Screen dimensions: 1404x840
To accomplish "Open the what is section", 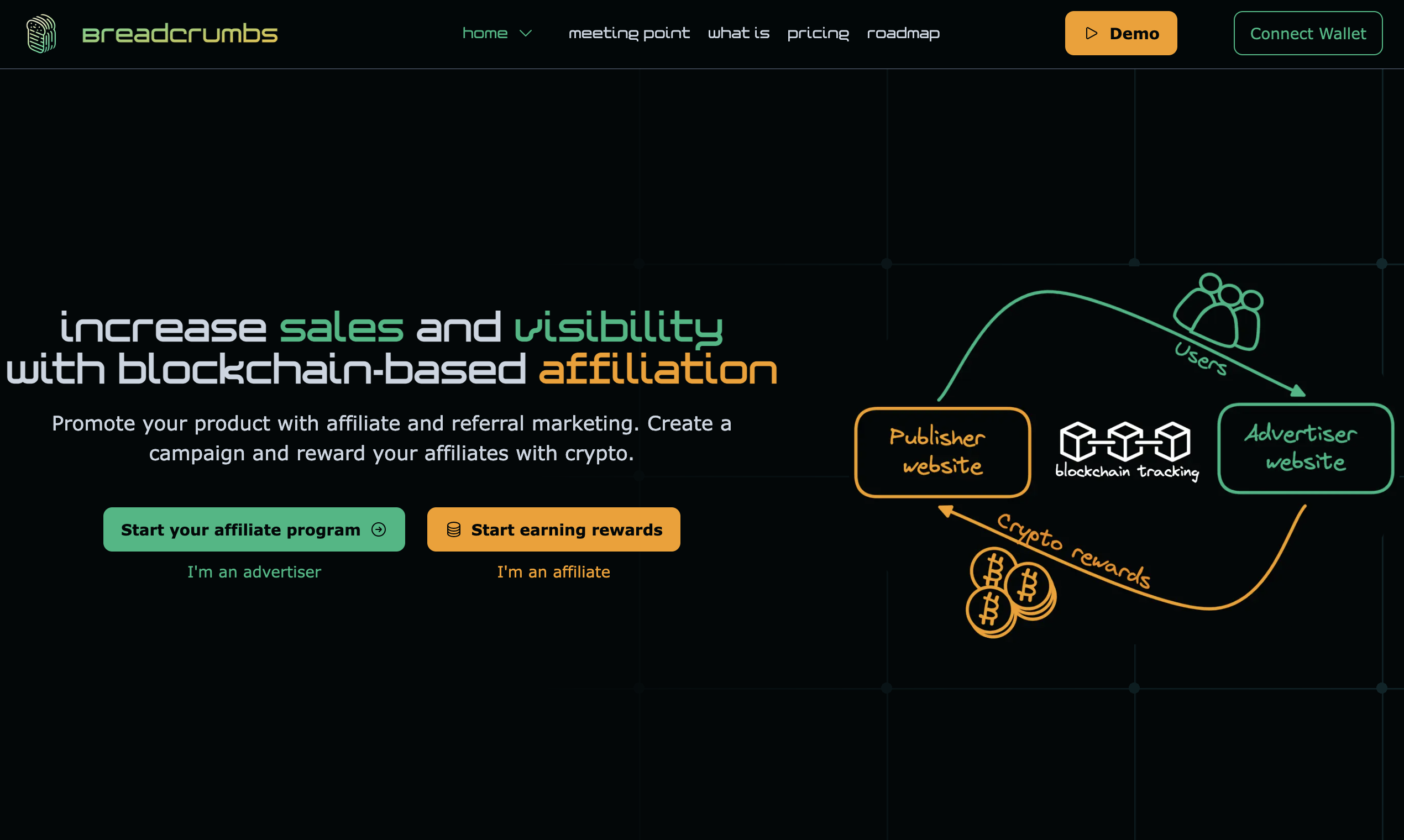I will tap(738, 33).
